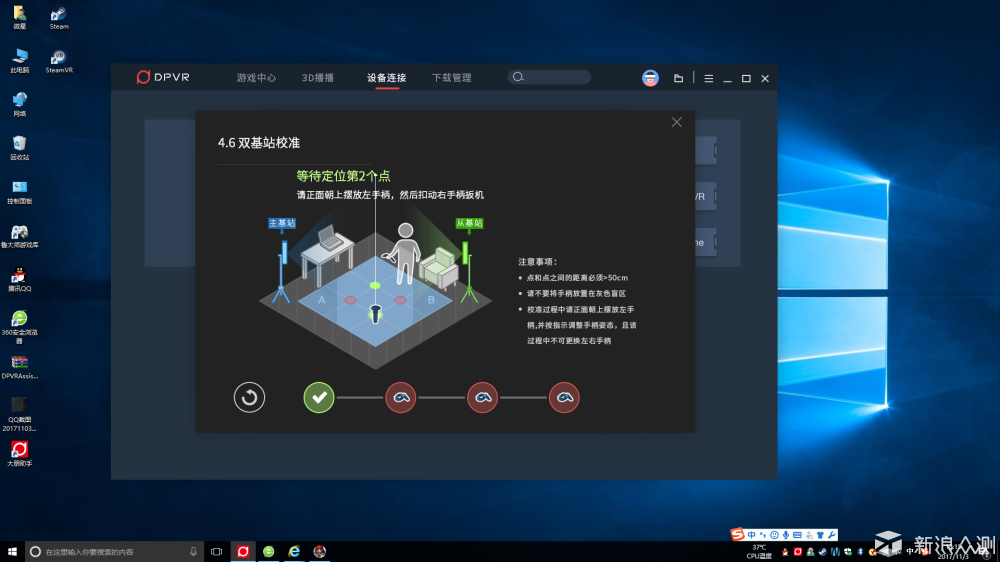Click the red DPVR app taskbar button
This screenshot has height=562, width=1000.
click(243, 551)
